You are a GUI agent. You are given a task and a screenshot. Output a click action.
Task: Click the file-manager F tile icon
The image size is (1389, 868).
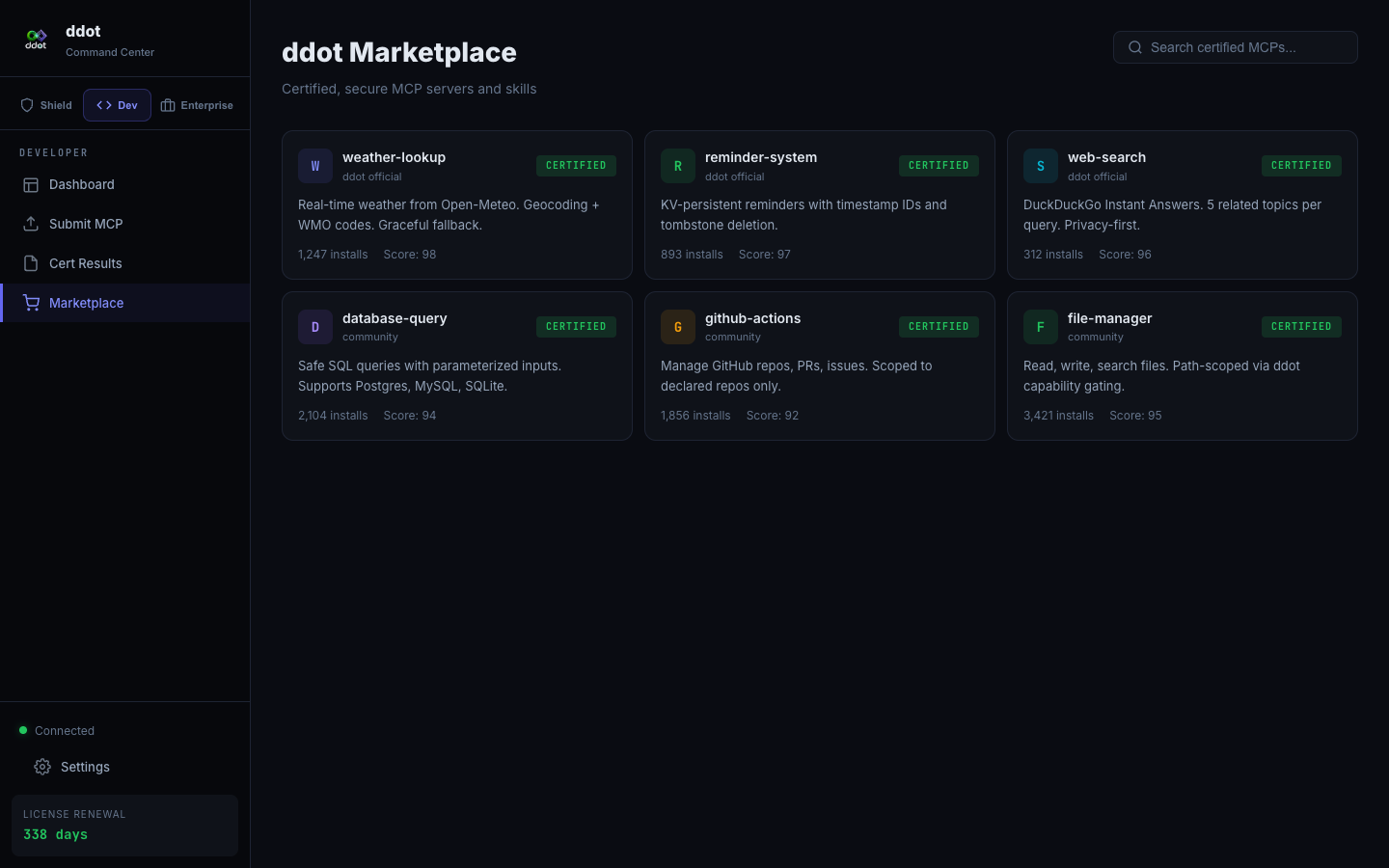click(1041, 327)
